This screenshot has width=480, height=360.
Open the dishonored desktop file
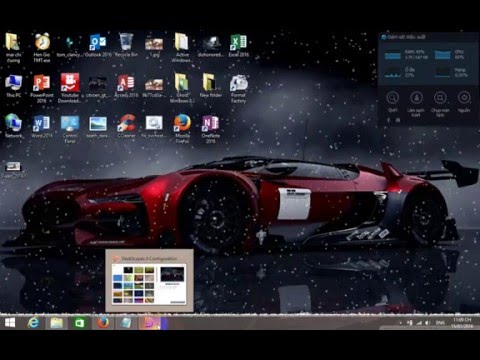coord(210,46)
